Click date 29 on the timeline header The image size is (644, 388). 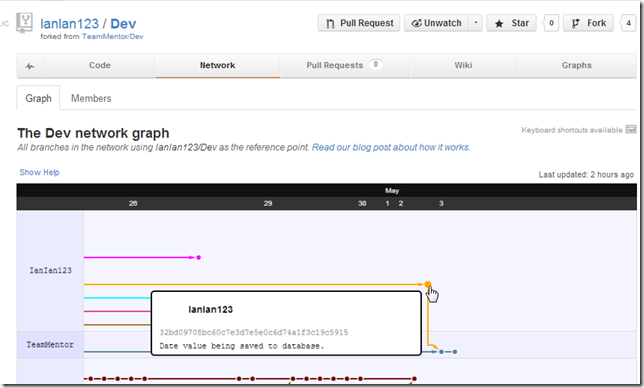(268, 203)
